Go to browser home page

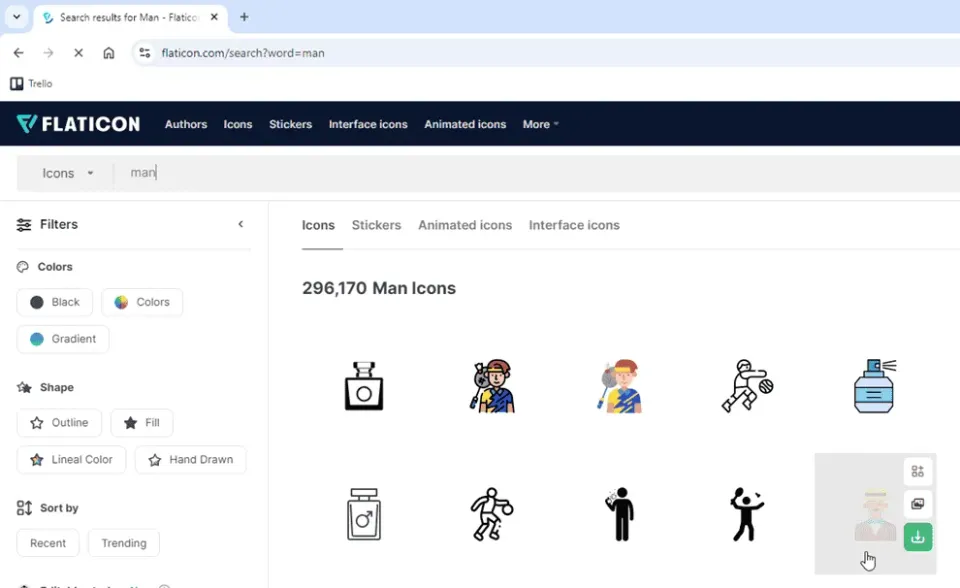(108, 53)
